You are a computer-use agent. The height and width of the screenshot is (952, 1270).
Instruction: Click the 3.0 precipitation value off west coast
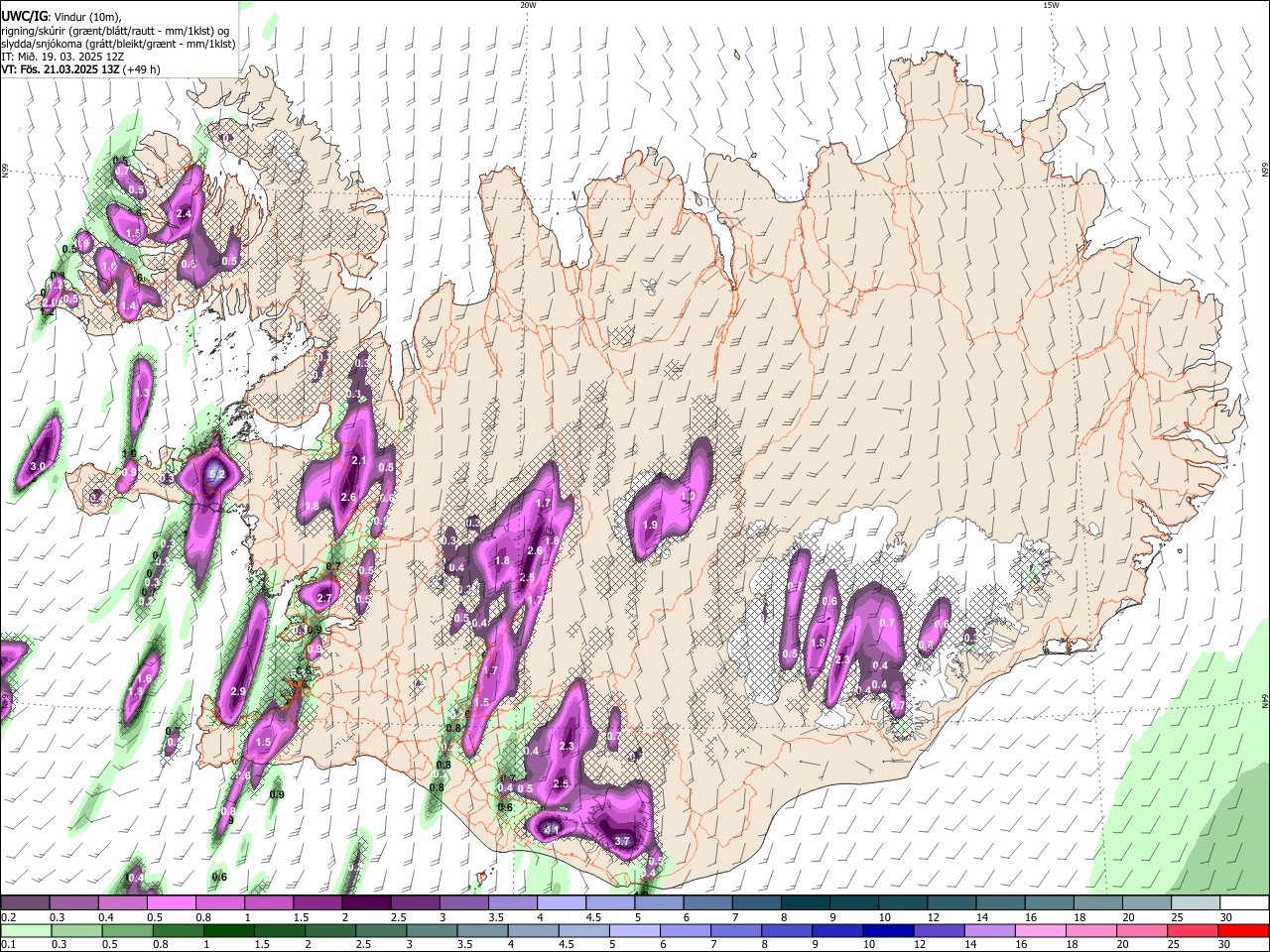39,466
